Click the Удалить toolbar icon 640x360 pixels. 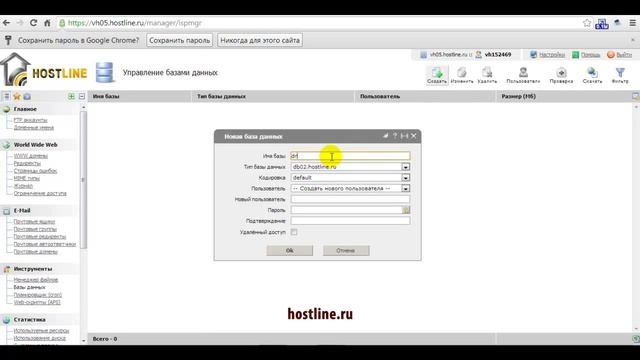487,76
